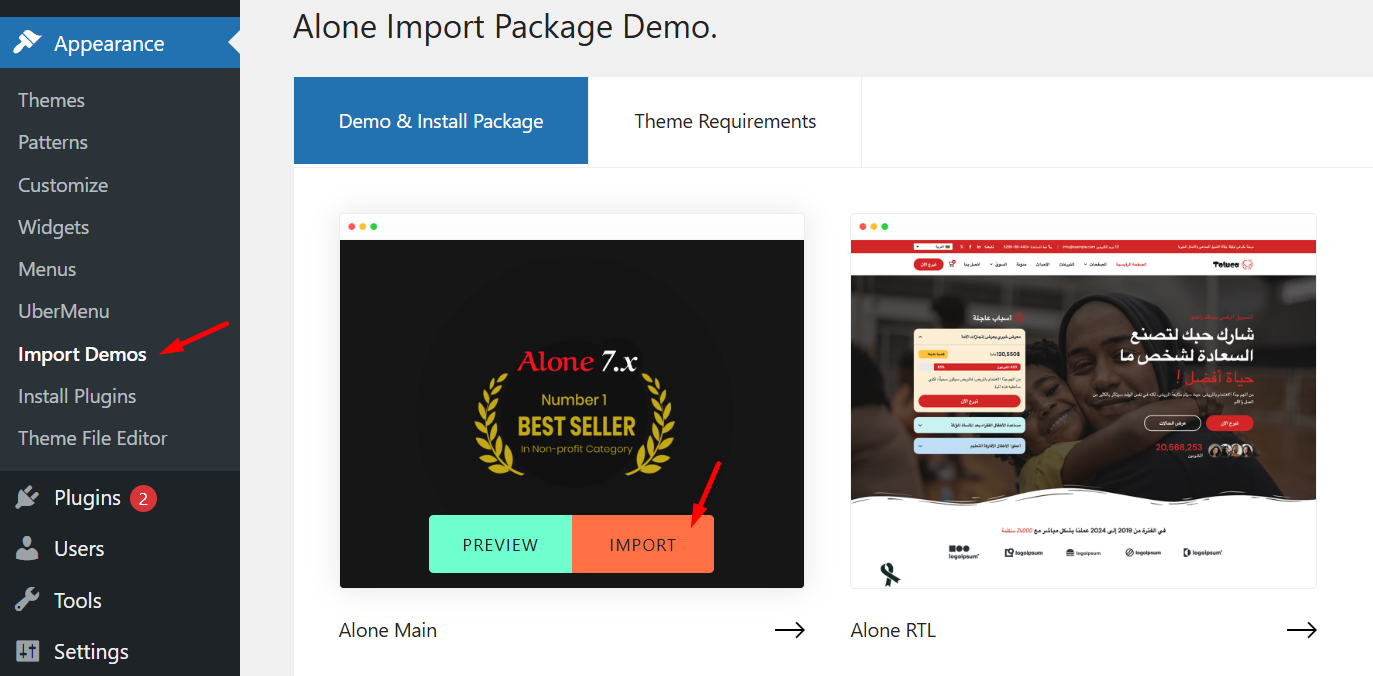Click the Plugins plug icon

tap(27, 498)
